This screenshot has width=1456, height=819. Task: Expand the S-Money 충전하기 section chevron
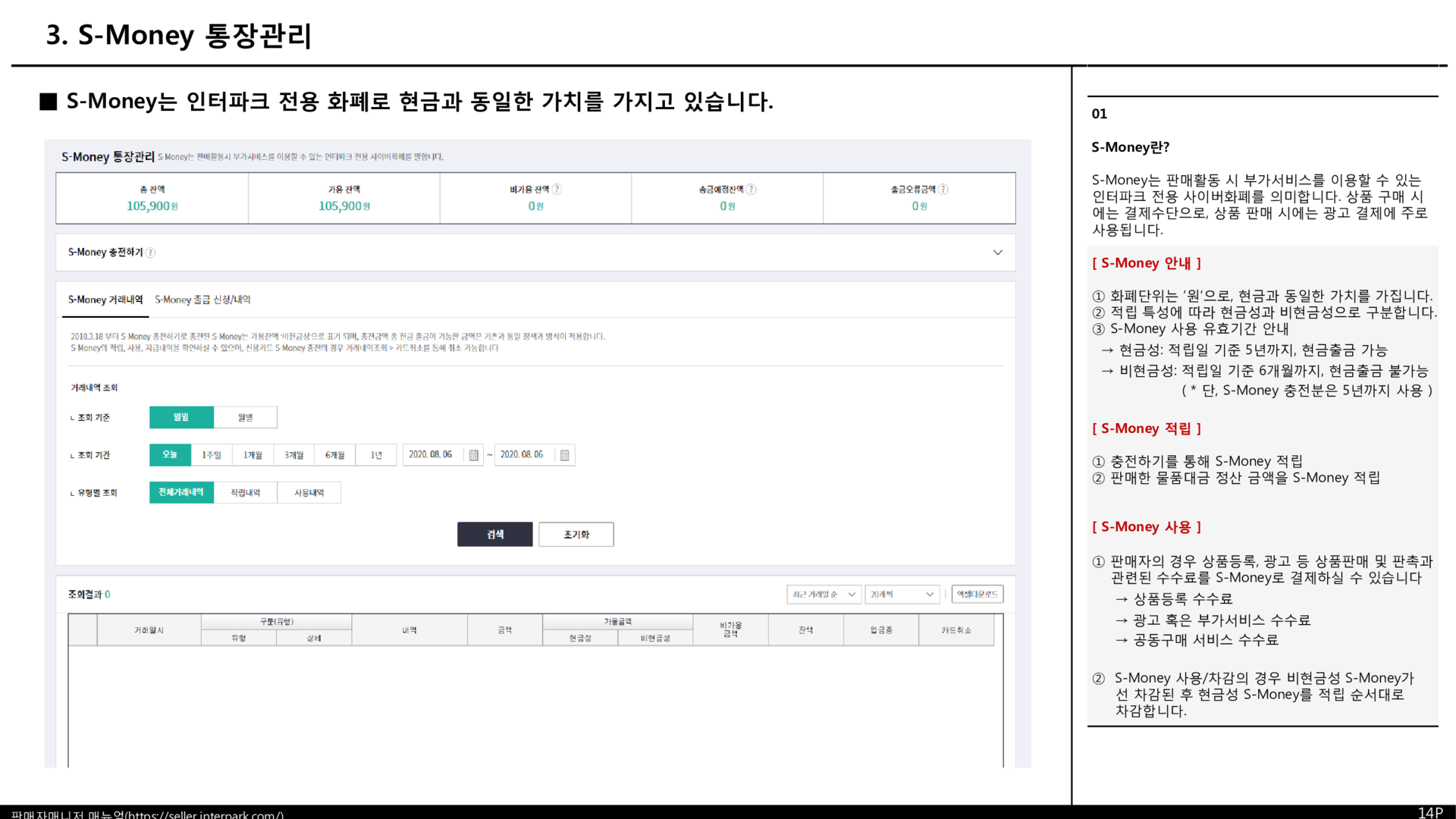coord(998,253)
